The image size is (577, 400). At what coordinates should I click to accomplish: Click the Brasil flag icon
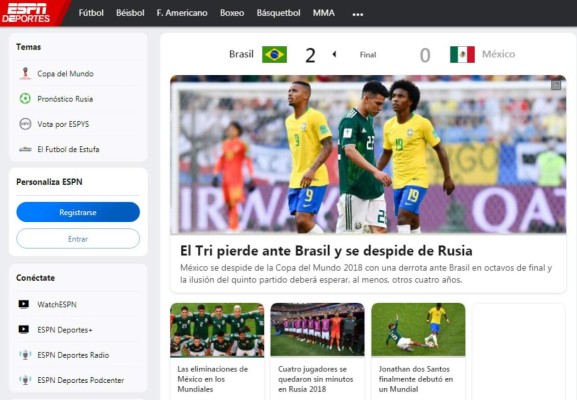tap(274, 54)
